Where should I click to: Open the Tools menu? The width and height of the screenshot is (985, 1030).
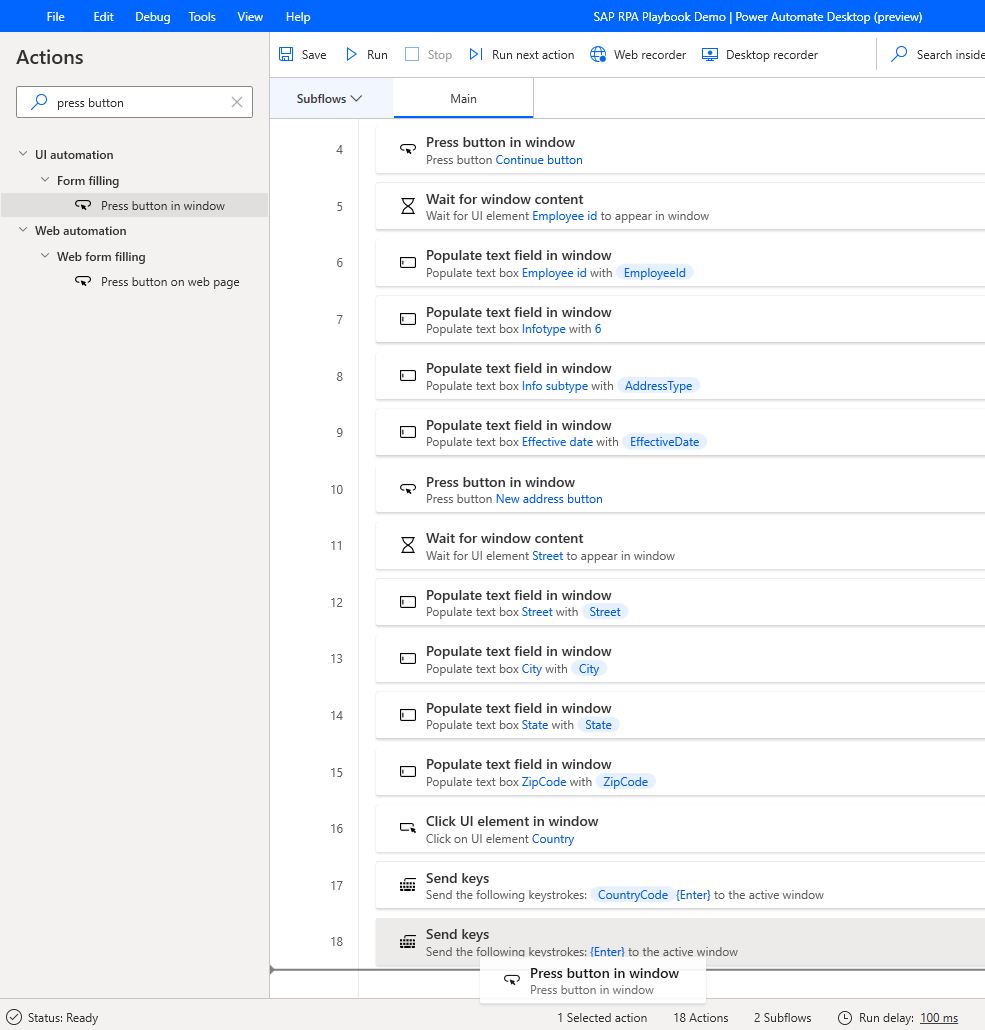pos(202,16)
